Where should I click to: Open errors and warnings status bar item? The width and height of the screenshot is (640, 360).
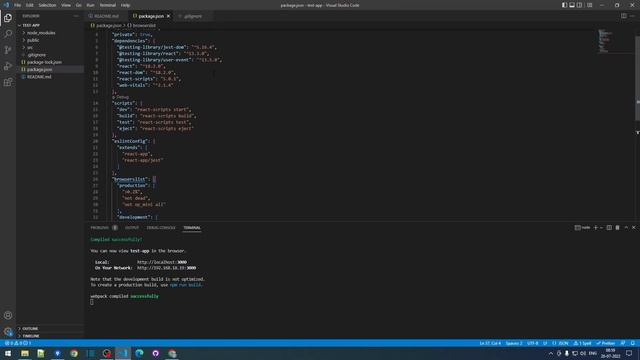pos(18,343)
